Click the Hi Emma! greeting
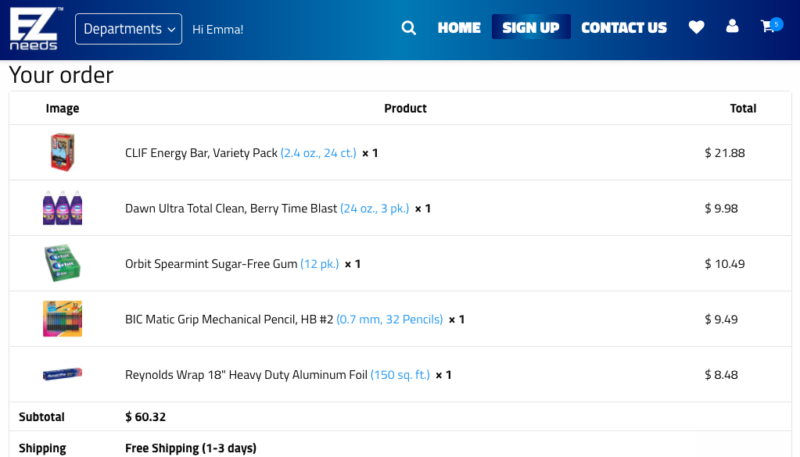The height and width of the screenshot is (457, 800). [218, 30]
